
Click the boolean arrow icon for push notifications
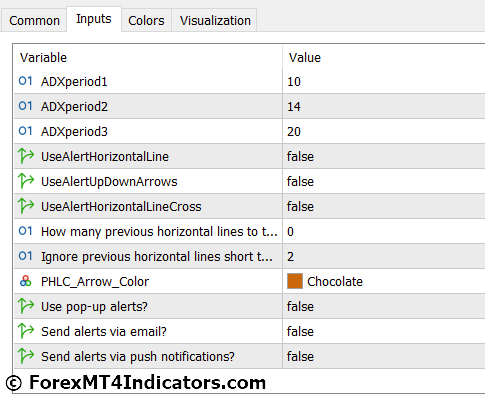[x=26, y=356]
